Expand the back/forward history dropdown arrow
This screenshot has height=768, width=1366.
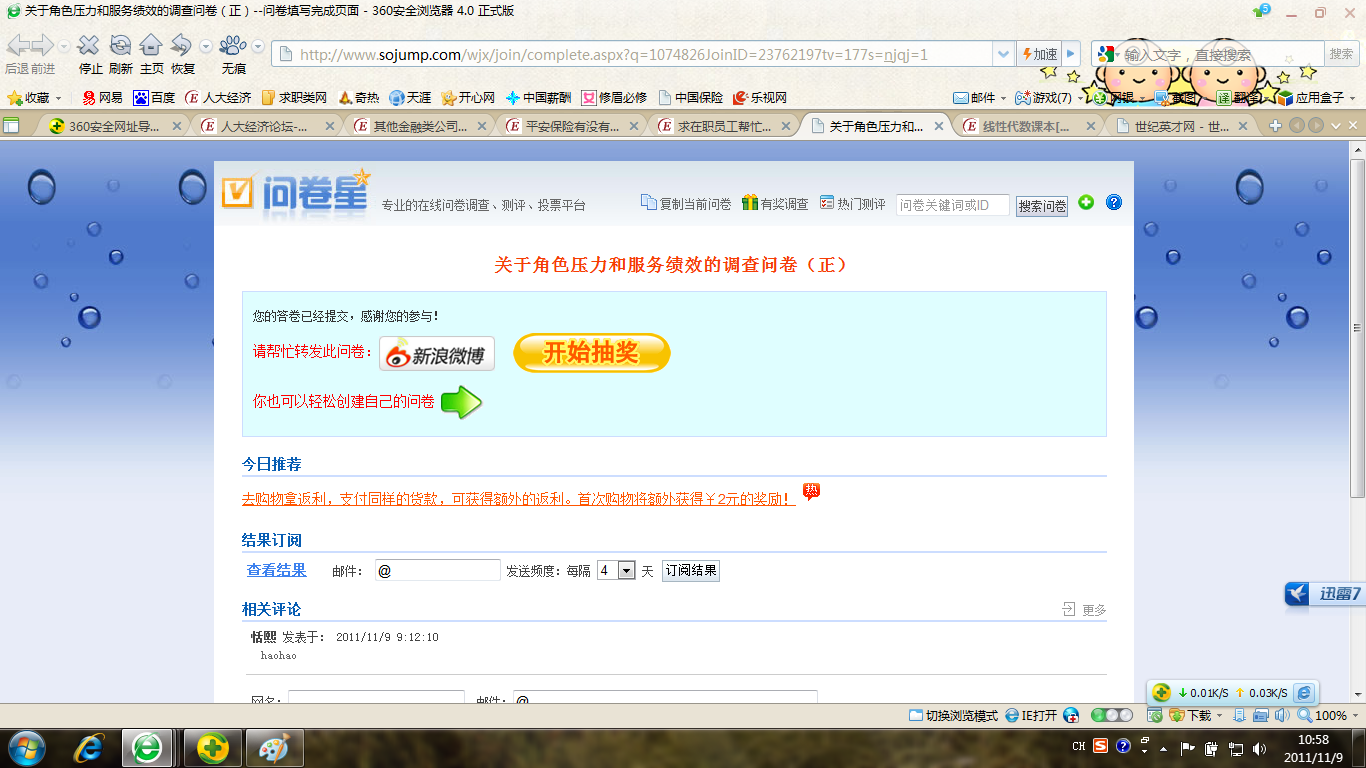[64, 46]
